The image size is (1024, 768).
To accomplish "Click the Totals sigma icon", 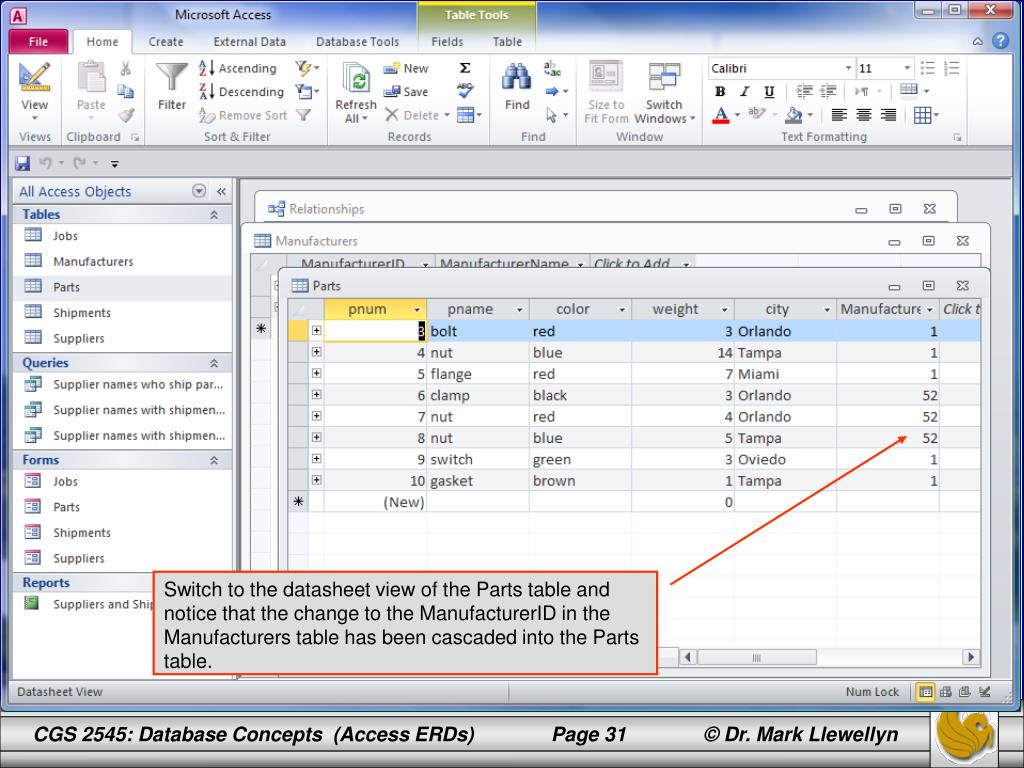I will point(465,68).
